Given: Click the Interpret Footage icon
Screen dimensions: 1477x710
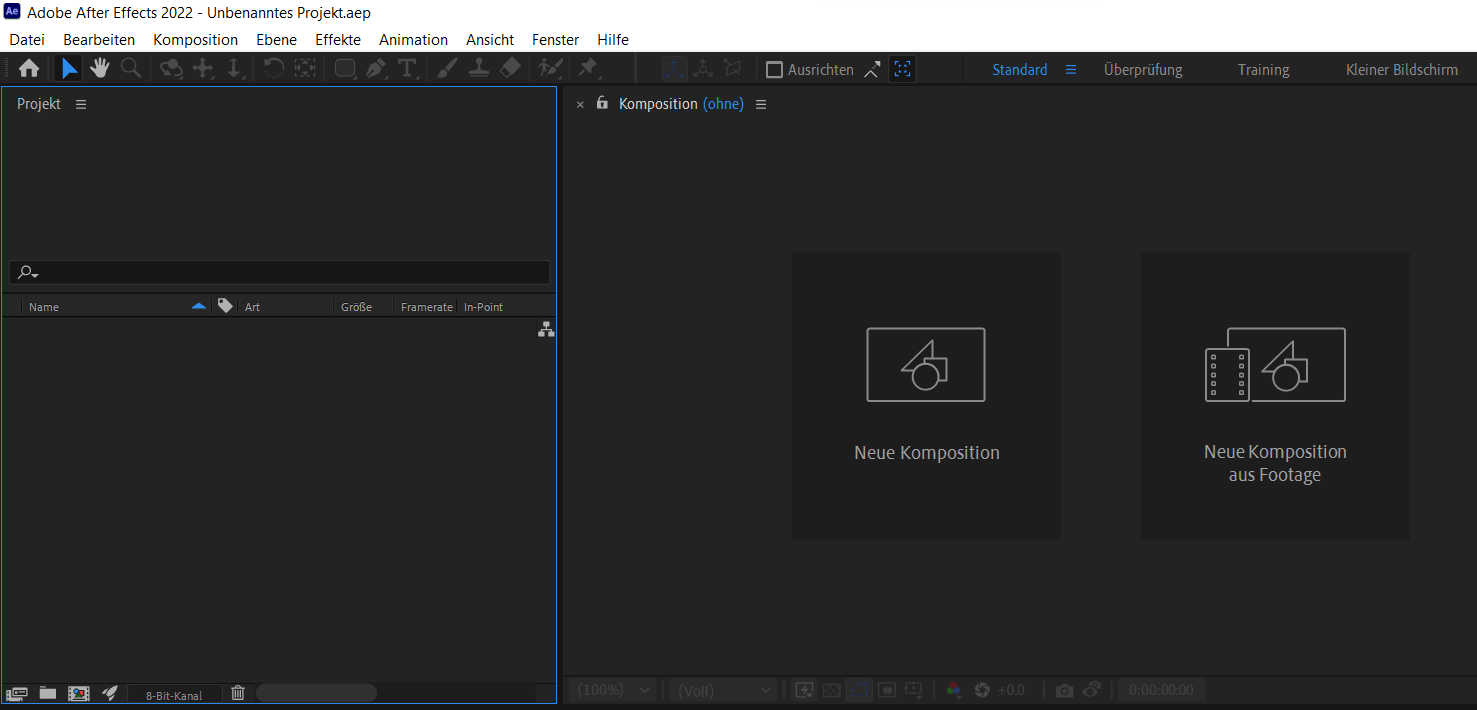Looking at the screenshot, I should [x=16, y=693].
